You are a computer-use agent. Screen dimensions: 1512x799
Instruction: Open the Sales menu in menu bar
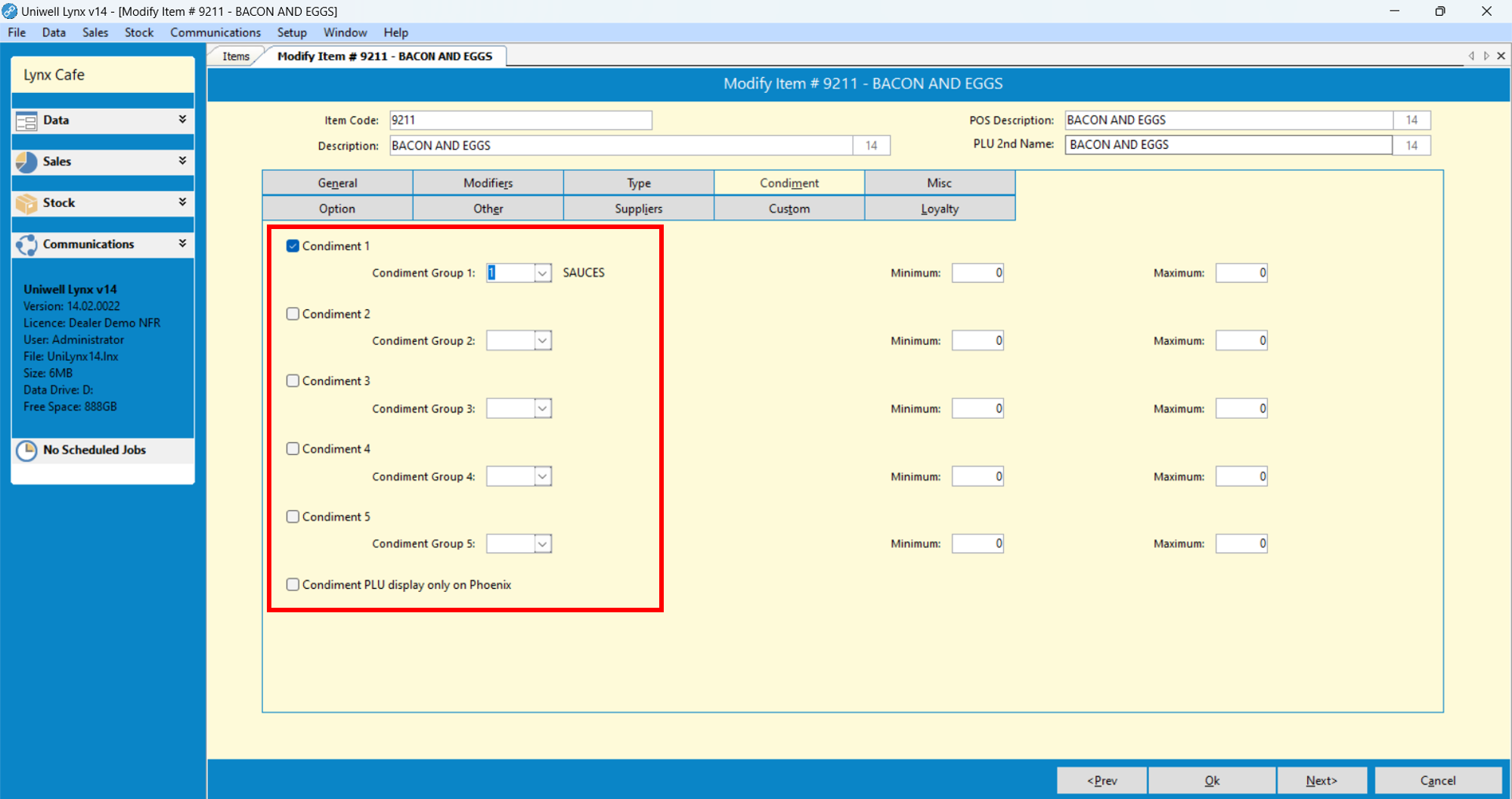pos(95,33)
